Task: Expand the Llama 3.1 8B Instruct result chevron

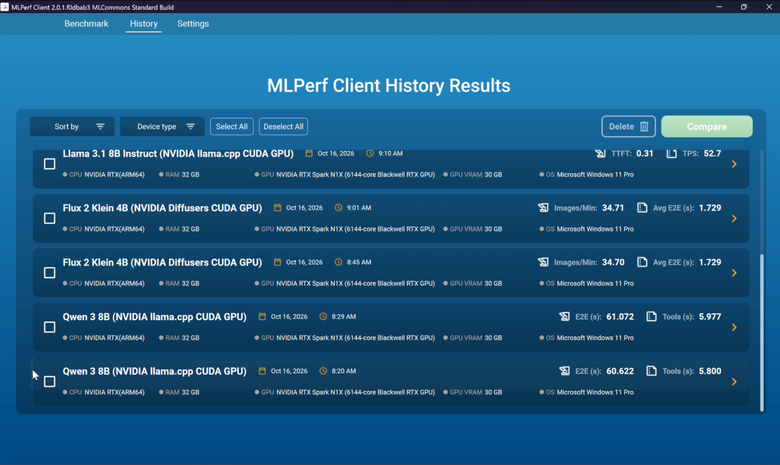Action: coord(734,164)
